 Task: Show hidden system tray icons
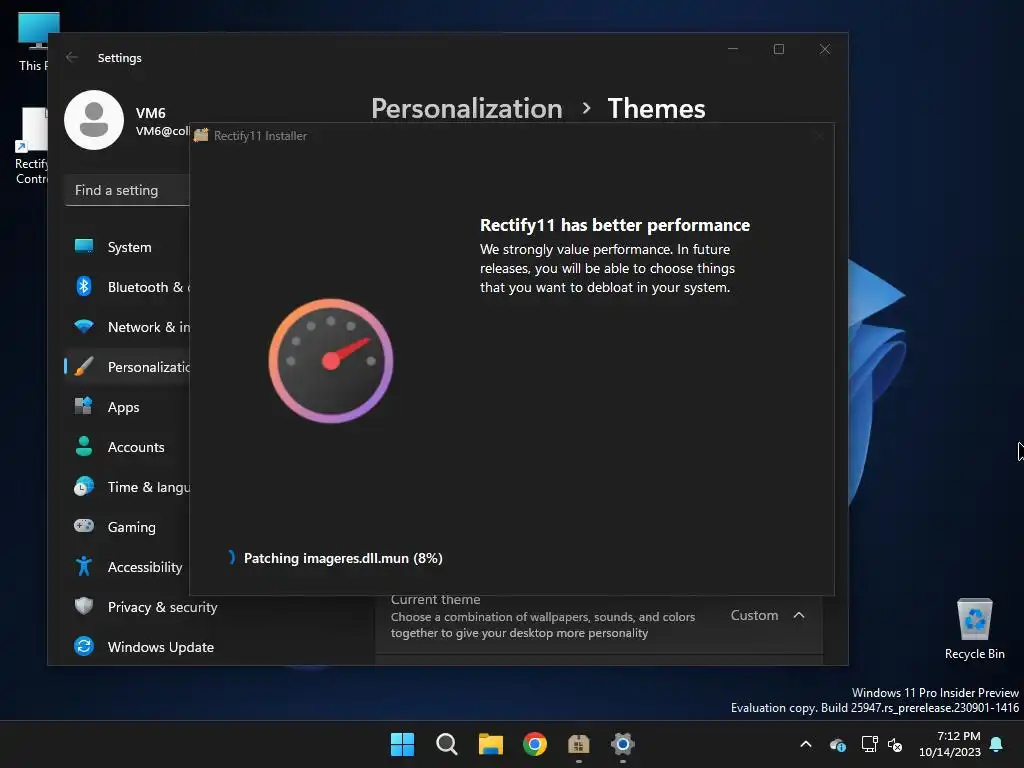pos(806,744)
